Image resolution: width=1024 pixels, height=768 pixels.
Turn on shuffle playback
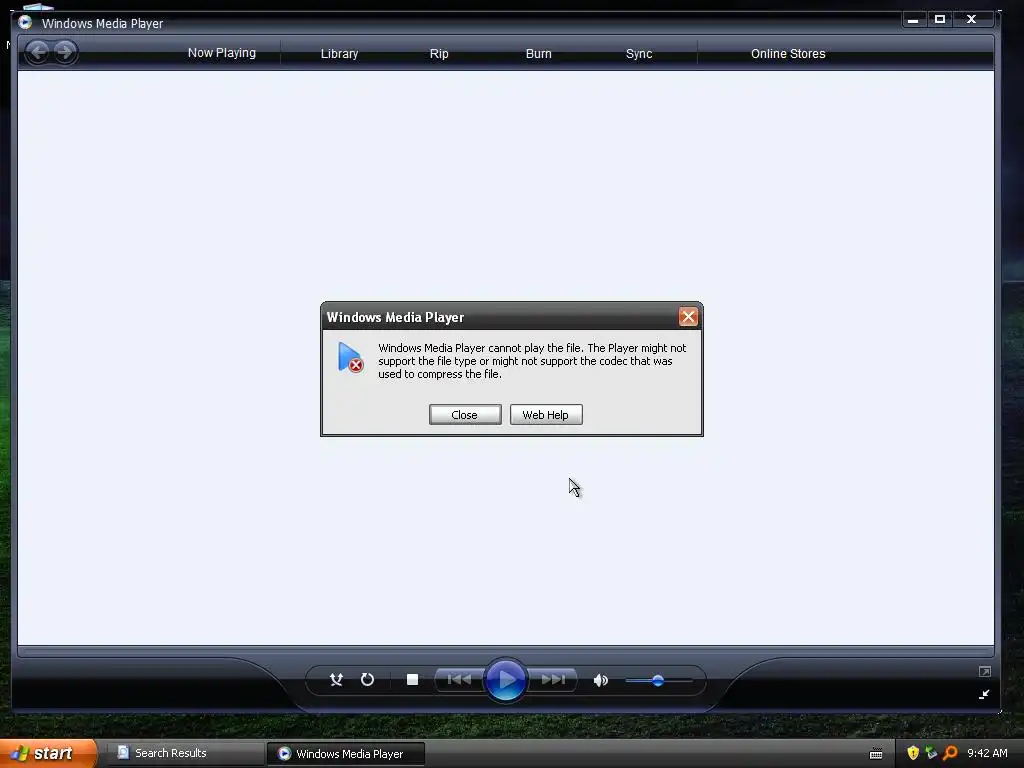[x=336, y=680]
